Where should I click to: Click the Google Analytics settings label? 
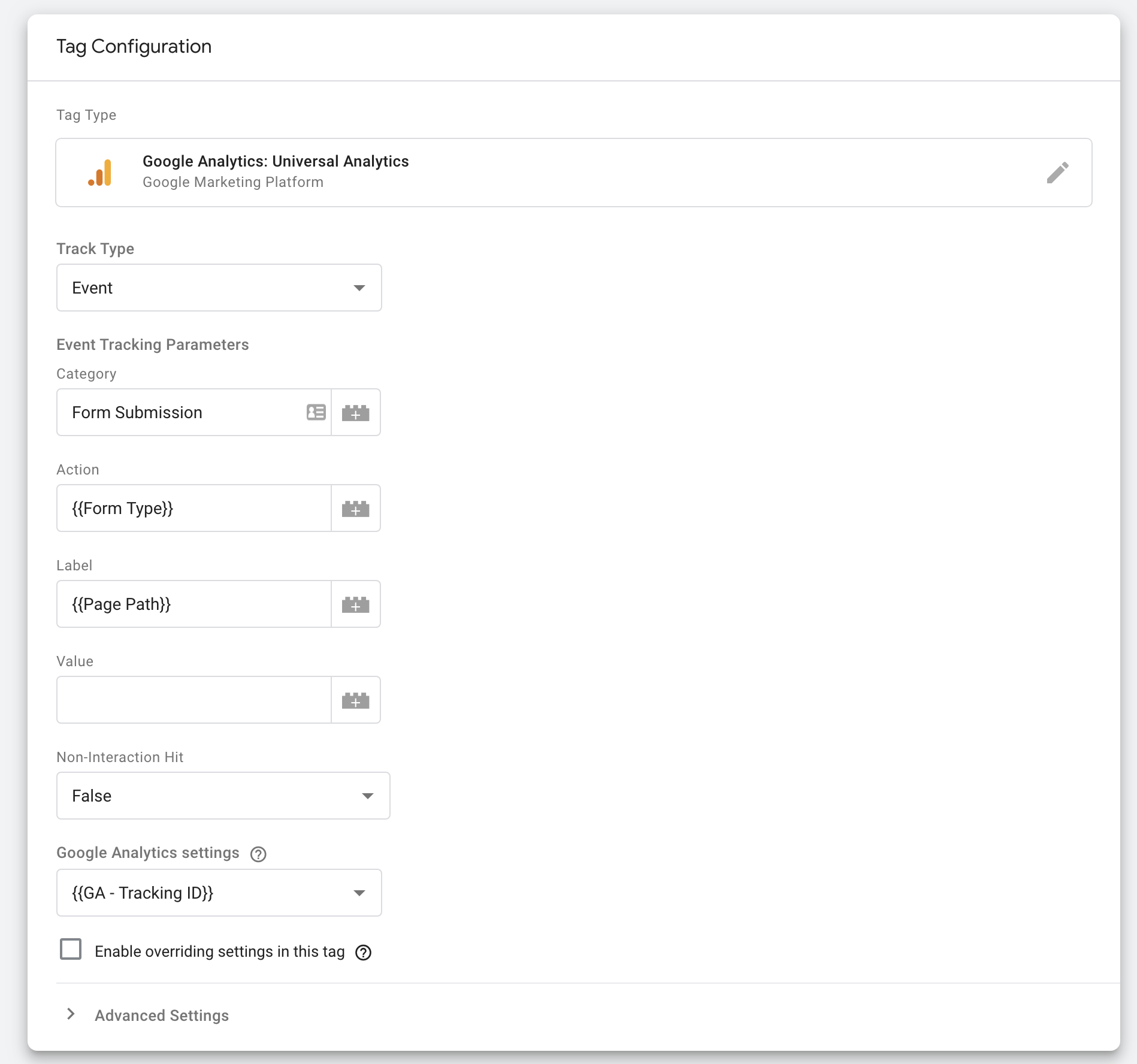pyautogui.click(x=148, y=853)
